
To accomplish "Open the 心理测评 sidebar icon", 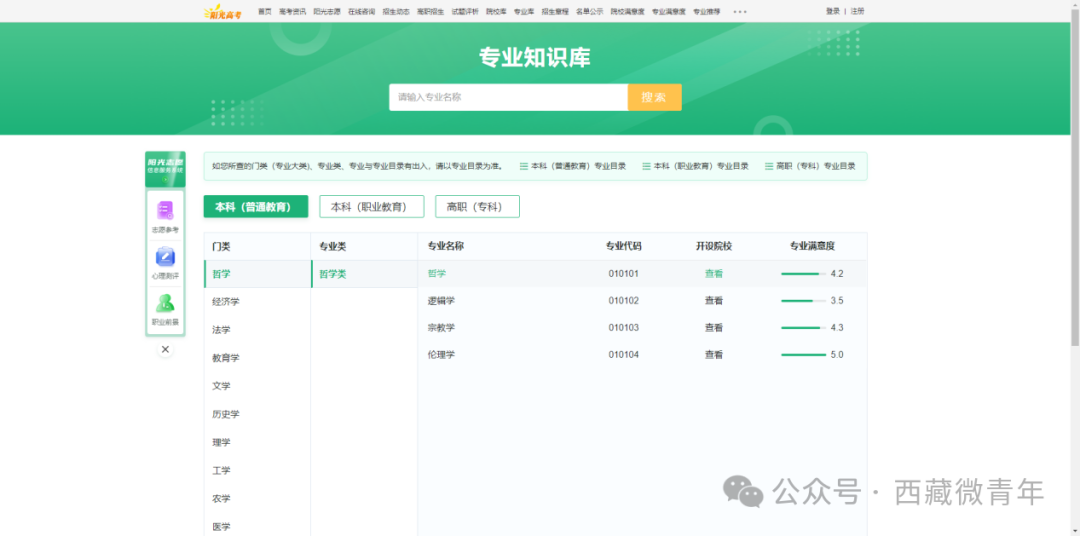I will [x=165, y=262].
